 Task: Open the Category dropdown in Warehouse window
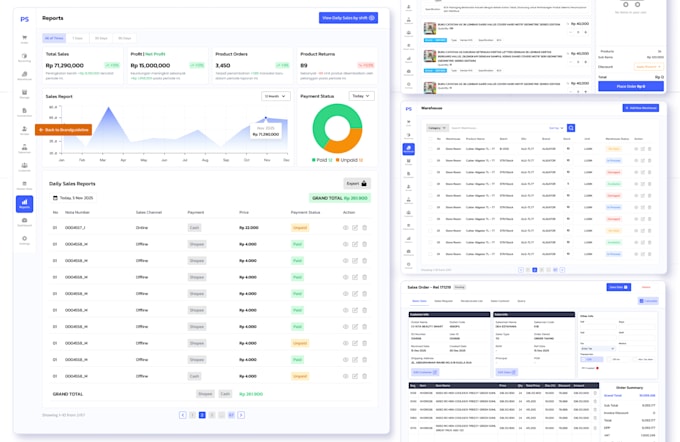pyautogui.click(x=437, y=128)
